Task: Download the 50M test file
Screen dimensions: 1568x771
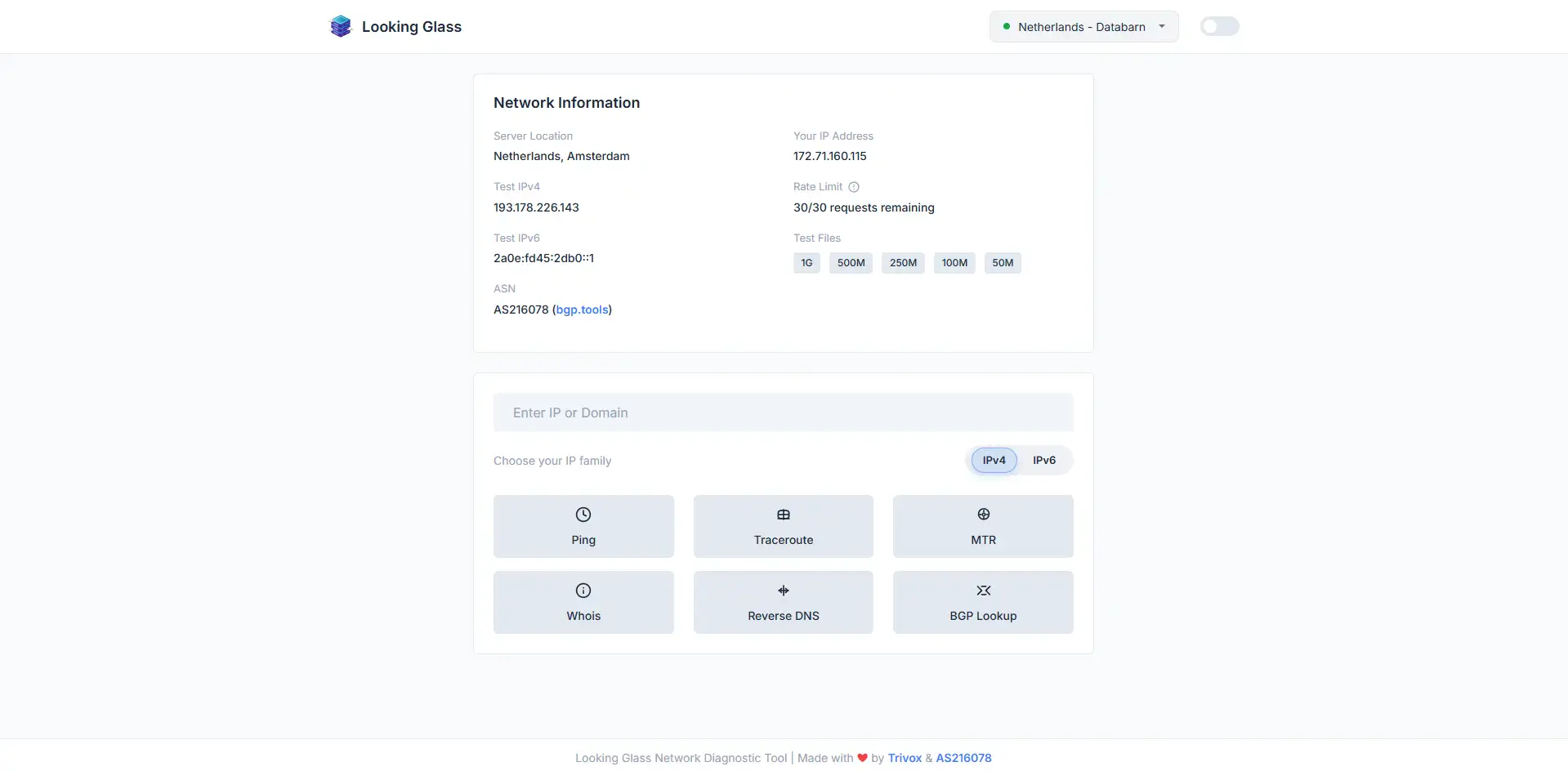Action: click(x=1003, y=263)
